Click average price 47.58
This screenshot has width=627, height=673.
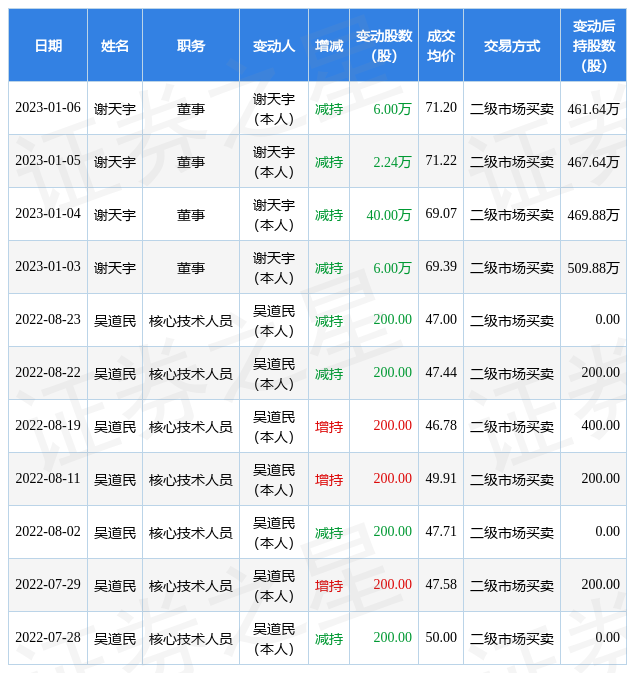[441, 585]
